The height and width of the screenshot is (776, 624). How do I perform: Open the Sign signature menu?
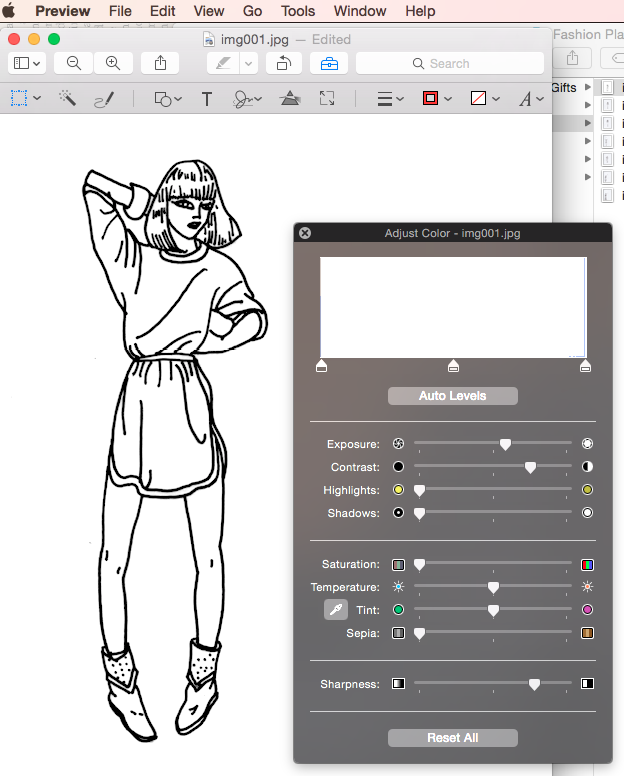[246, 99]
